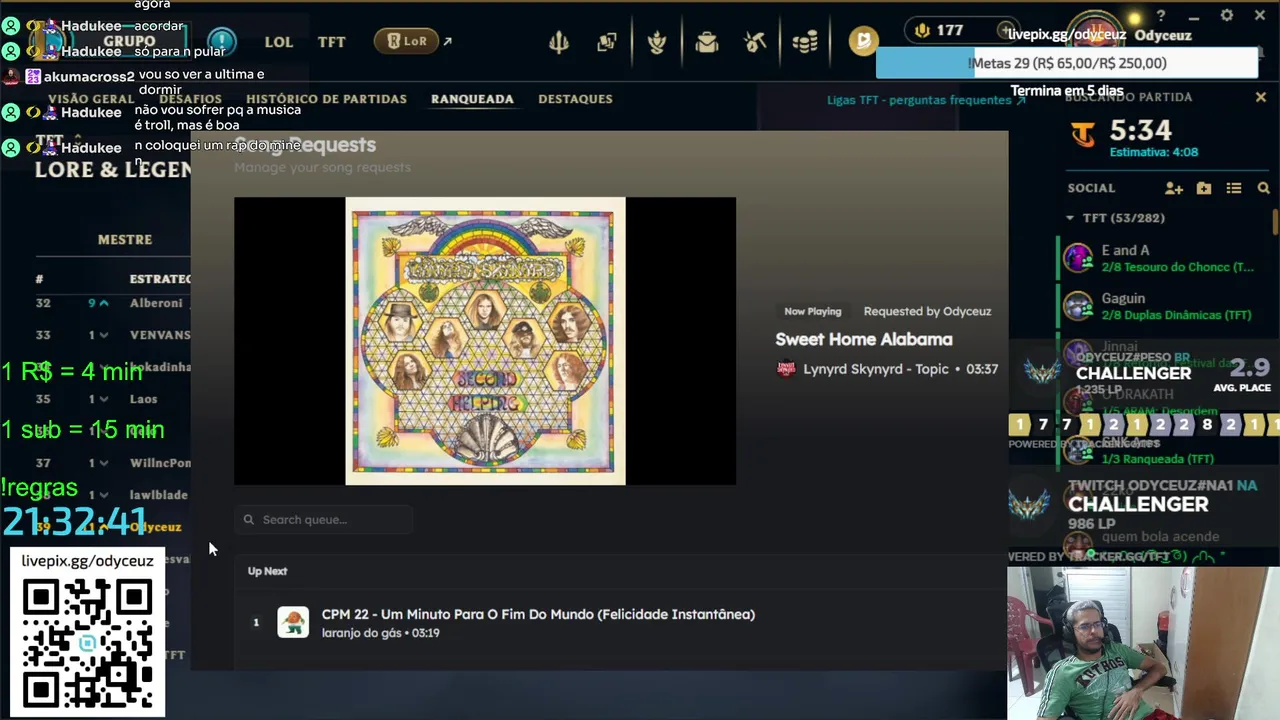Select the Ranqueada tab

click(472, 99)
